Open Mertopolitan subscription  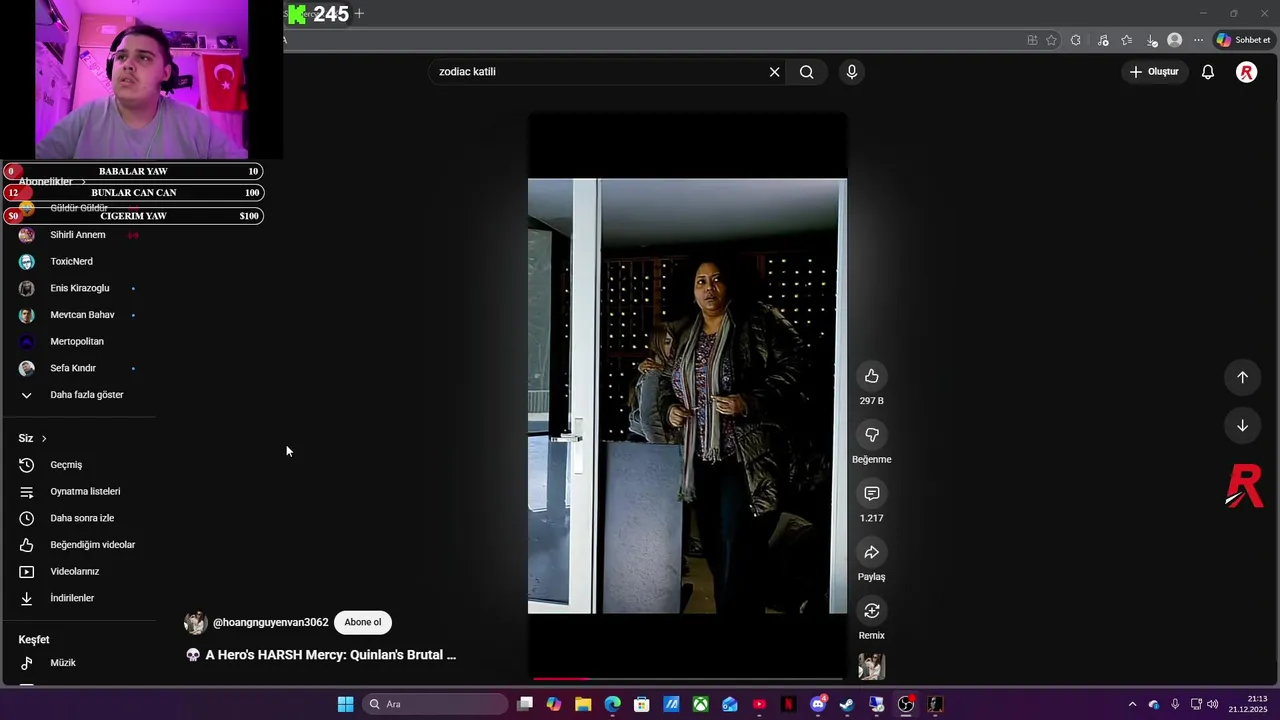pos(77,341)
